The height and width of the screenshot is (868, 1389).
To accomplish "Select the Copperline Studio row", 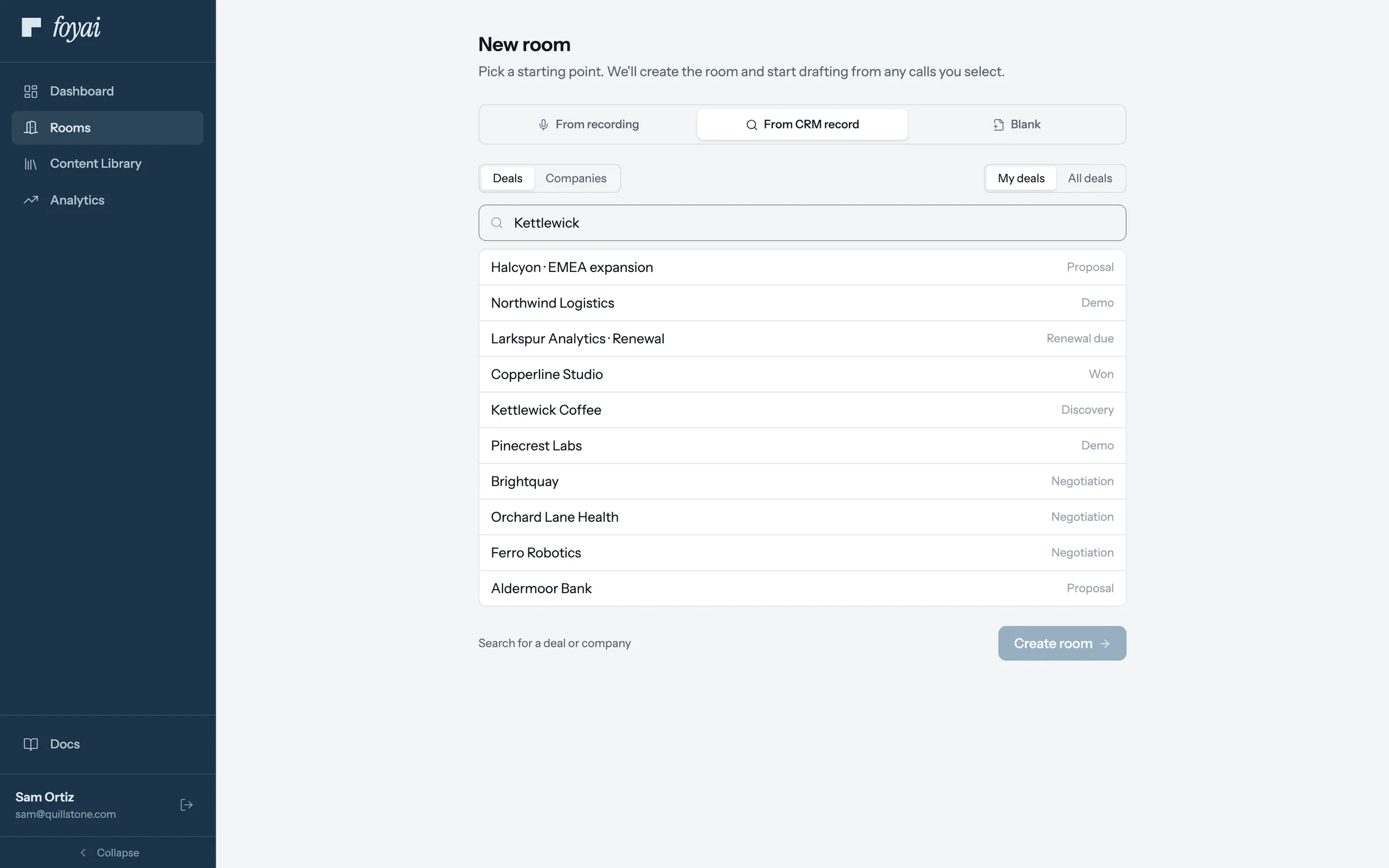I will pos(802,374).
